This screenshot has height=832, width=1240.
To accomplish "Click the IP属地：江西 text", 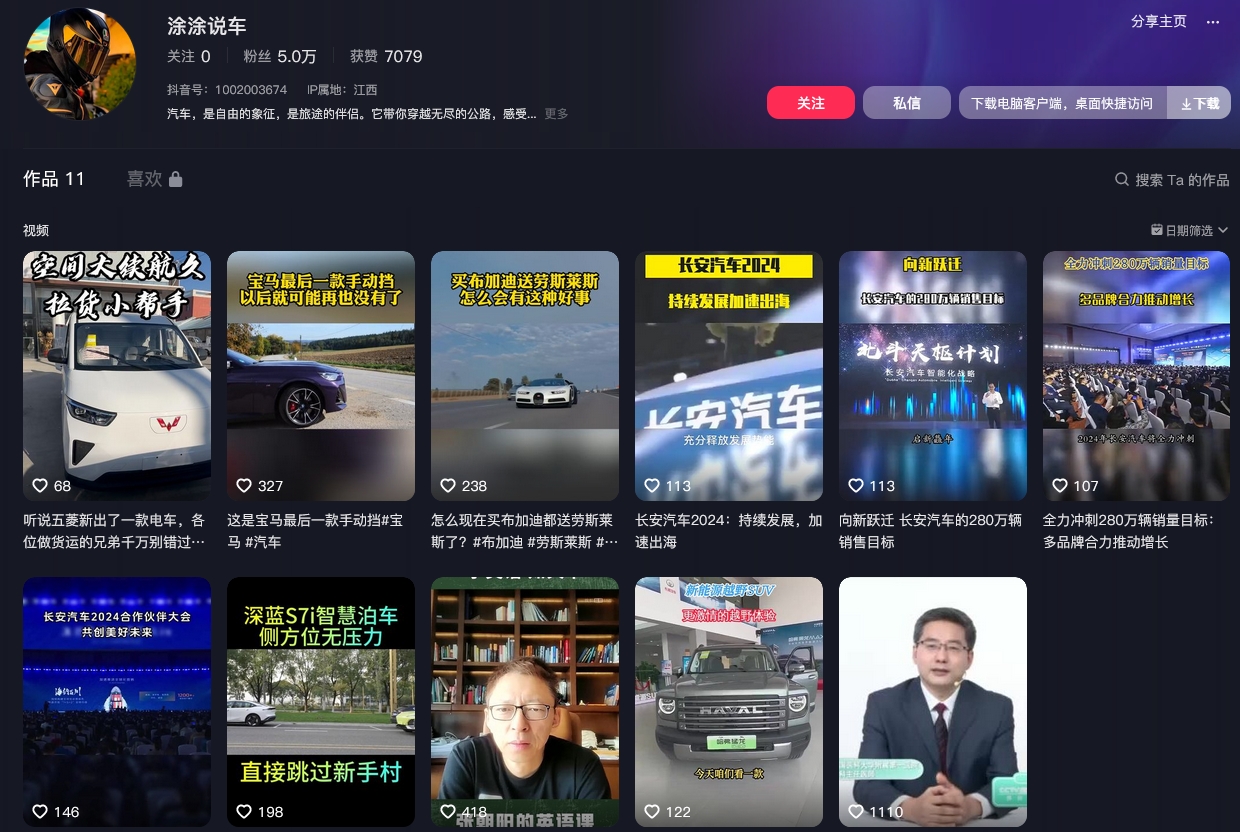I will (x=342, y=90).
